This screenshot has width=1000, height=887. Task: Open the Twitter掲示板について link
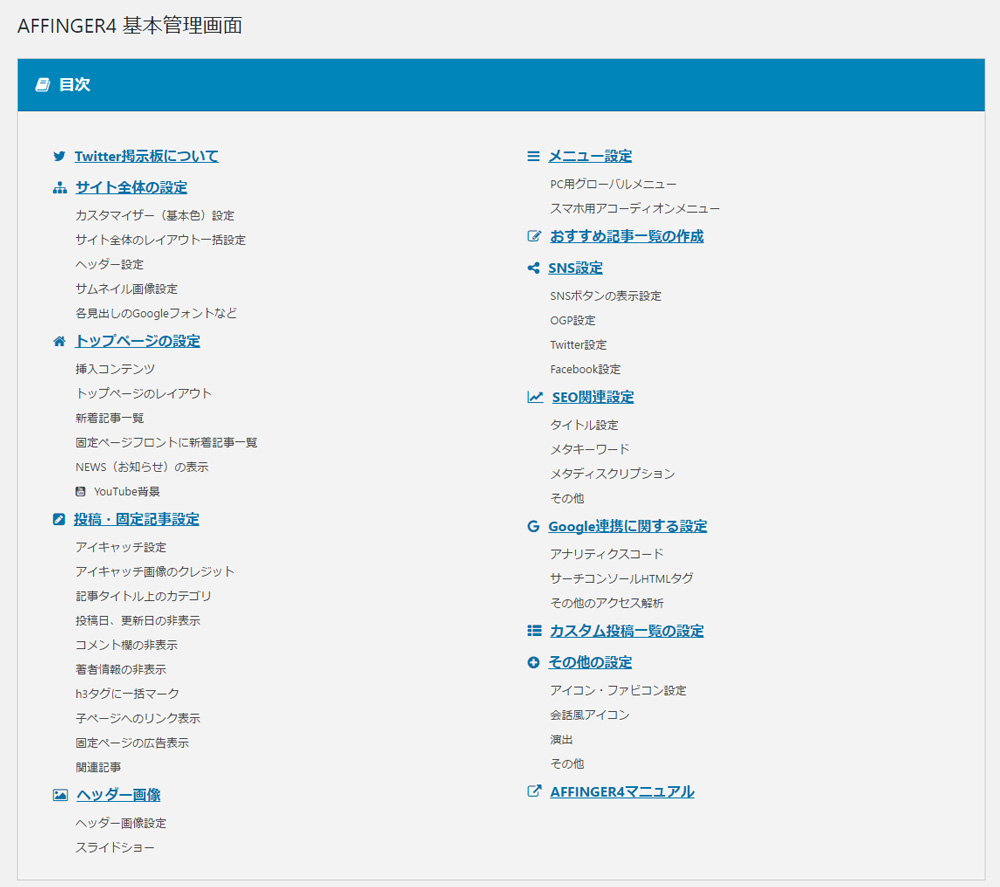click(x=146, y=156)
